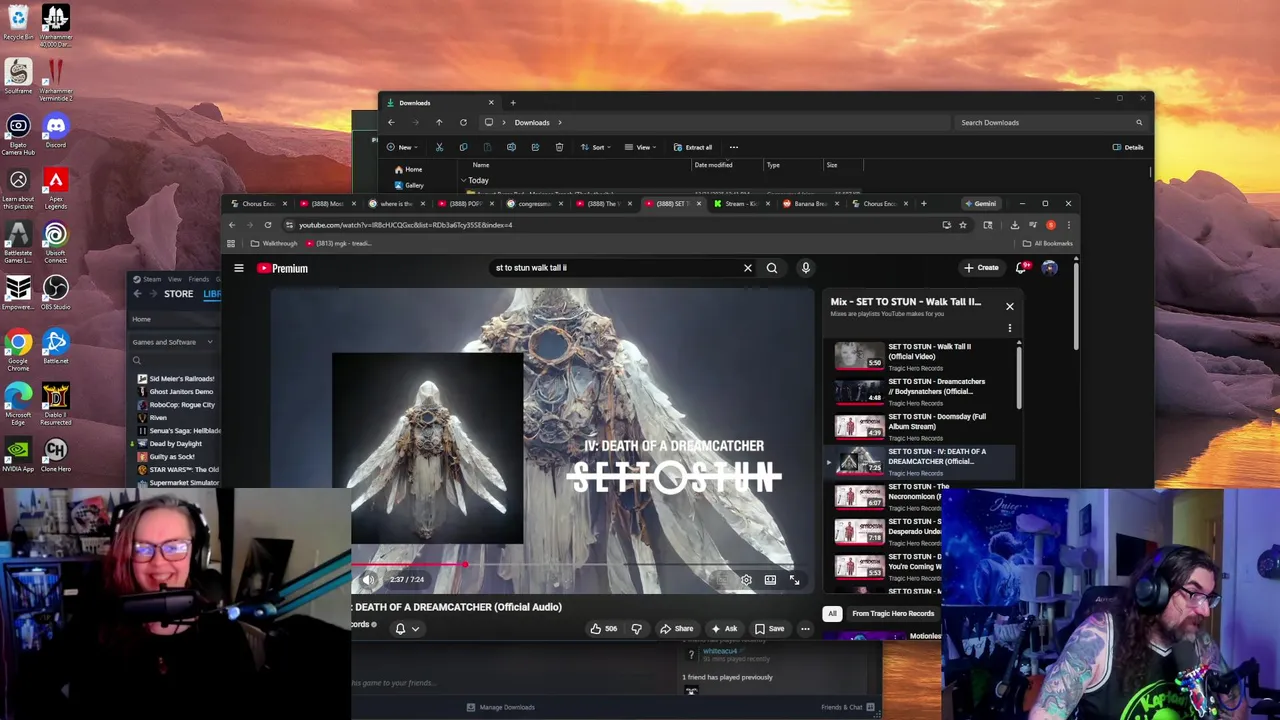1280x720 pixels.
Task: Open the Discord desktop shortcut
Action: (x=55, y=130)
